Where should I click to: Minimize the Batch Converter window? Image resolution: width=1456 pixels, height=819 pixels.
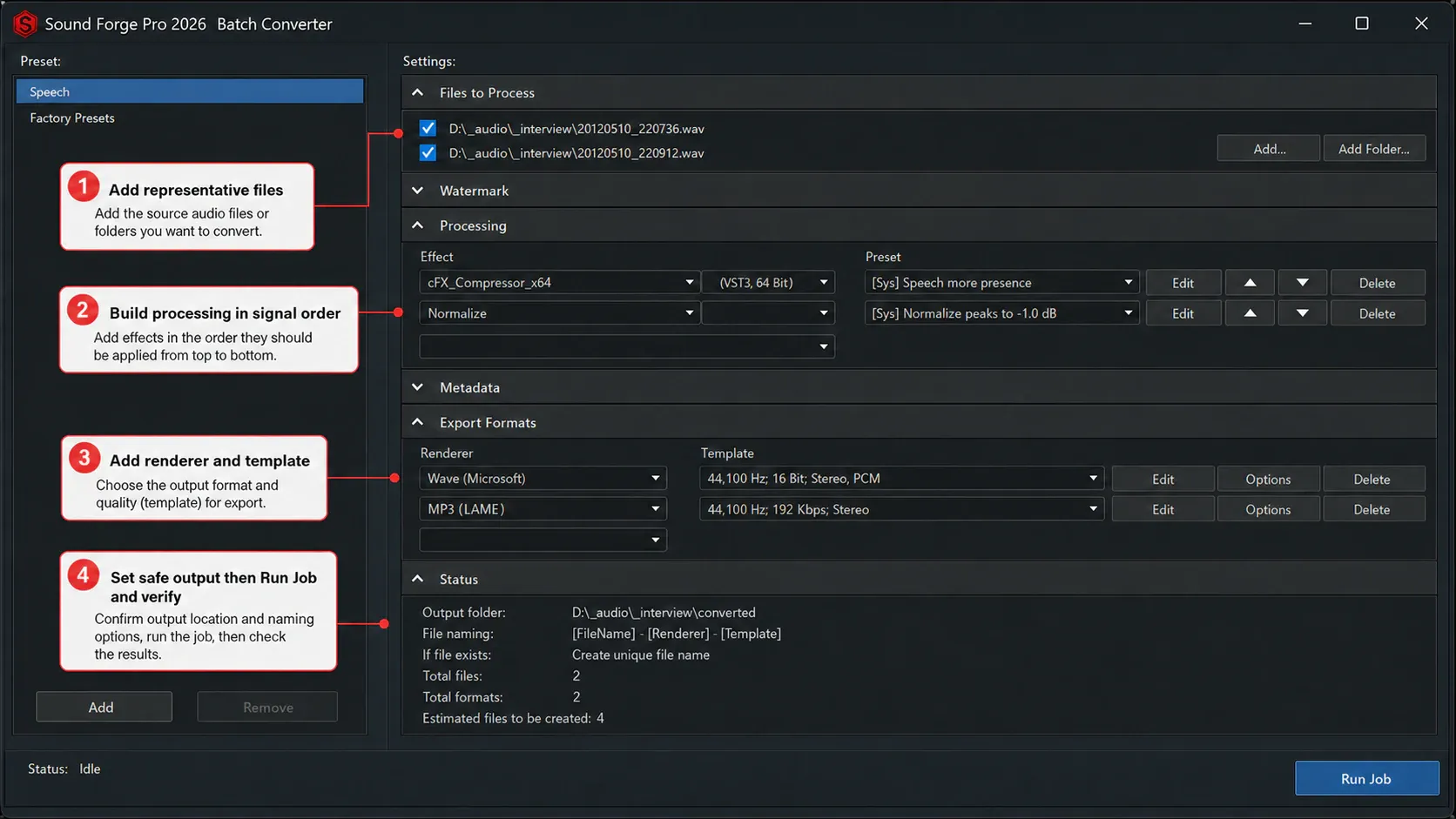coord(1304,23)
